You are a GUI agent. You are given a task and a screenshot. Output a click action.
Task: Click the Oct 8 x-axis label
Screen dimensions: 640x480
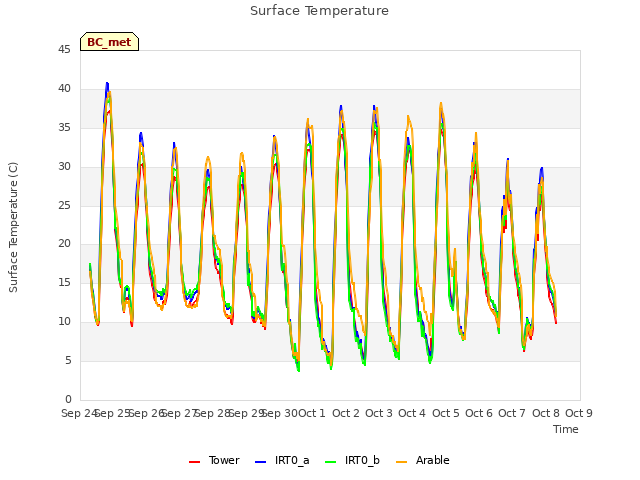click(546, 413)
